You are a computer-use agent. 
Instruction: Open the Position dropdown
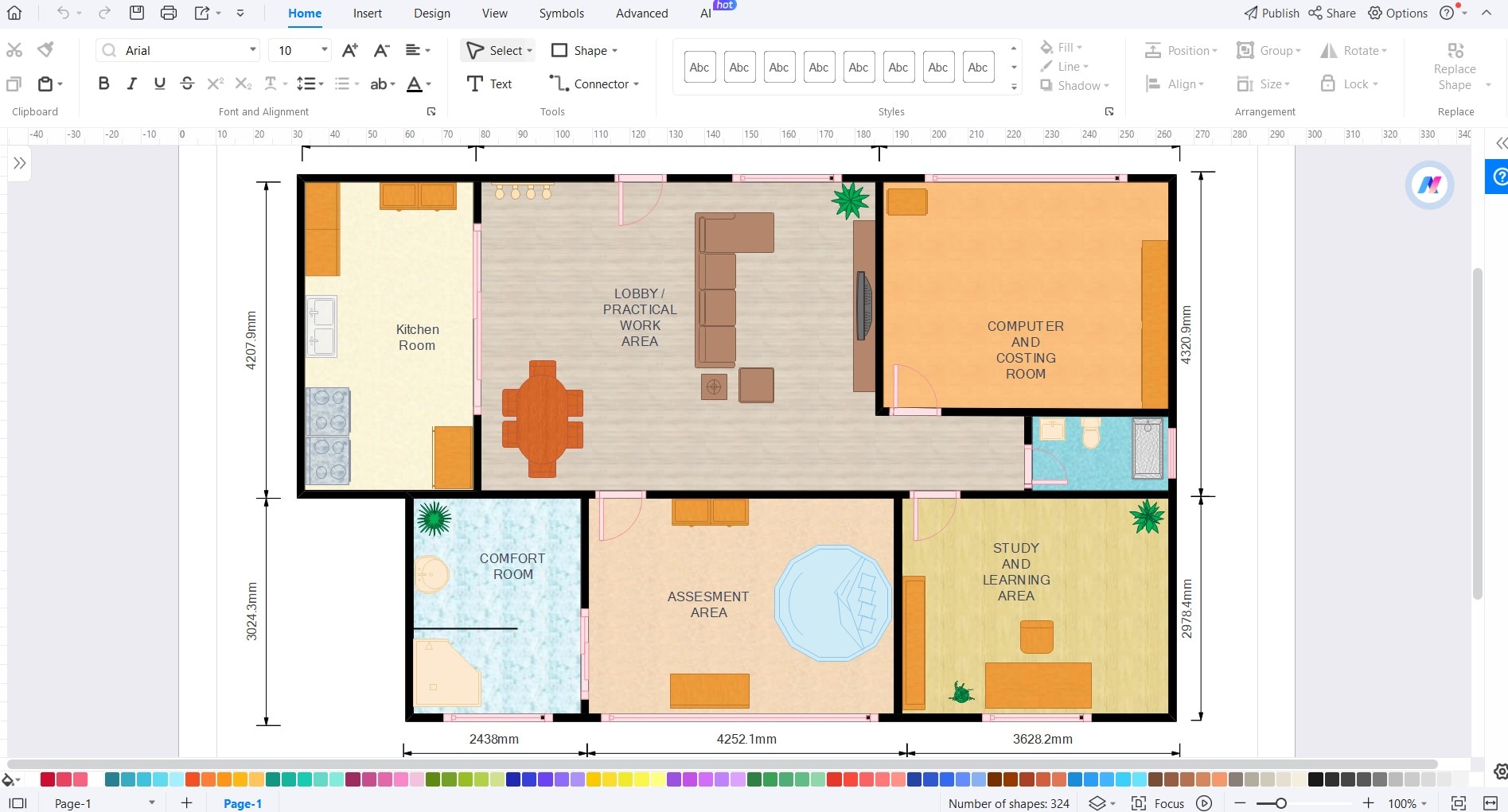(1181, 50)
